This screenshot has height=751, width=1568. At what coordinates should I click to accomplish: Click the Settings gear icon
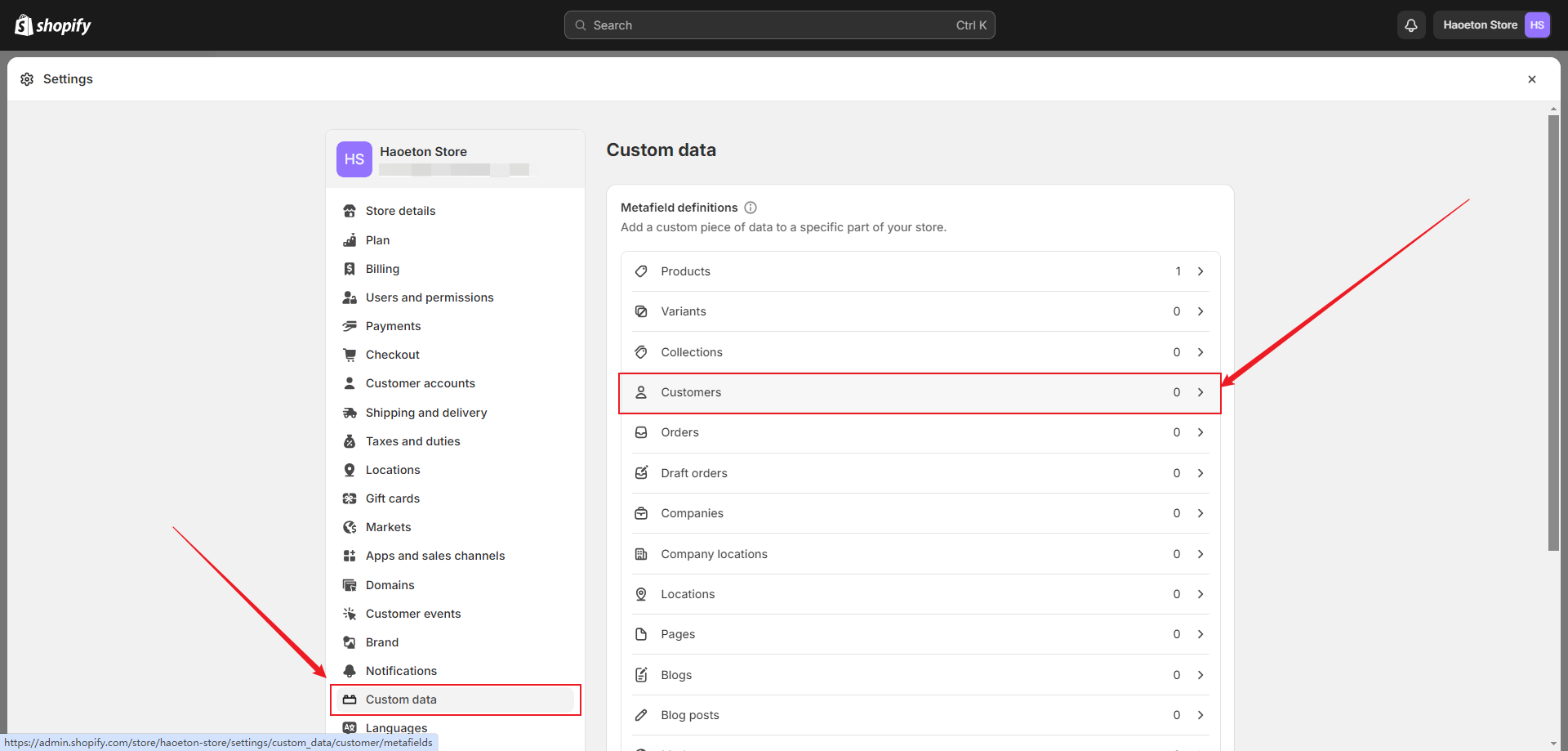(x=27, y=79)
